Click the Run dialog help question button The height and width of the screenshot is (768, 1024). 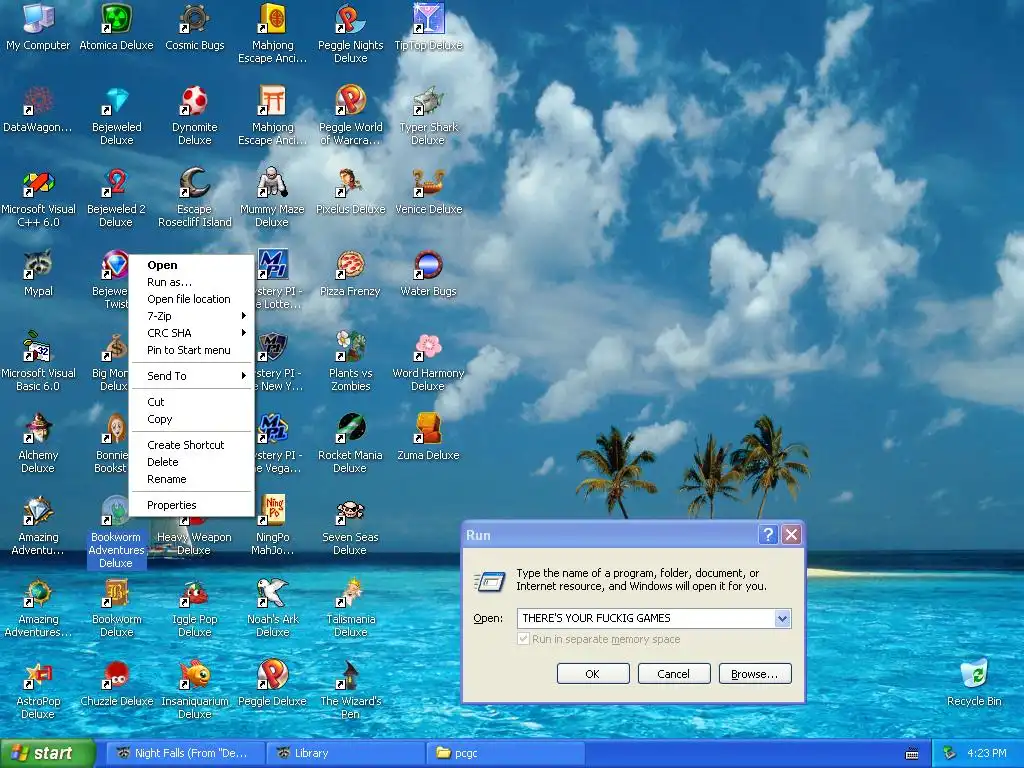coord(768,535)
